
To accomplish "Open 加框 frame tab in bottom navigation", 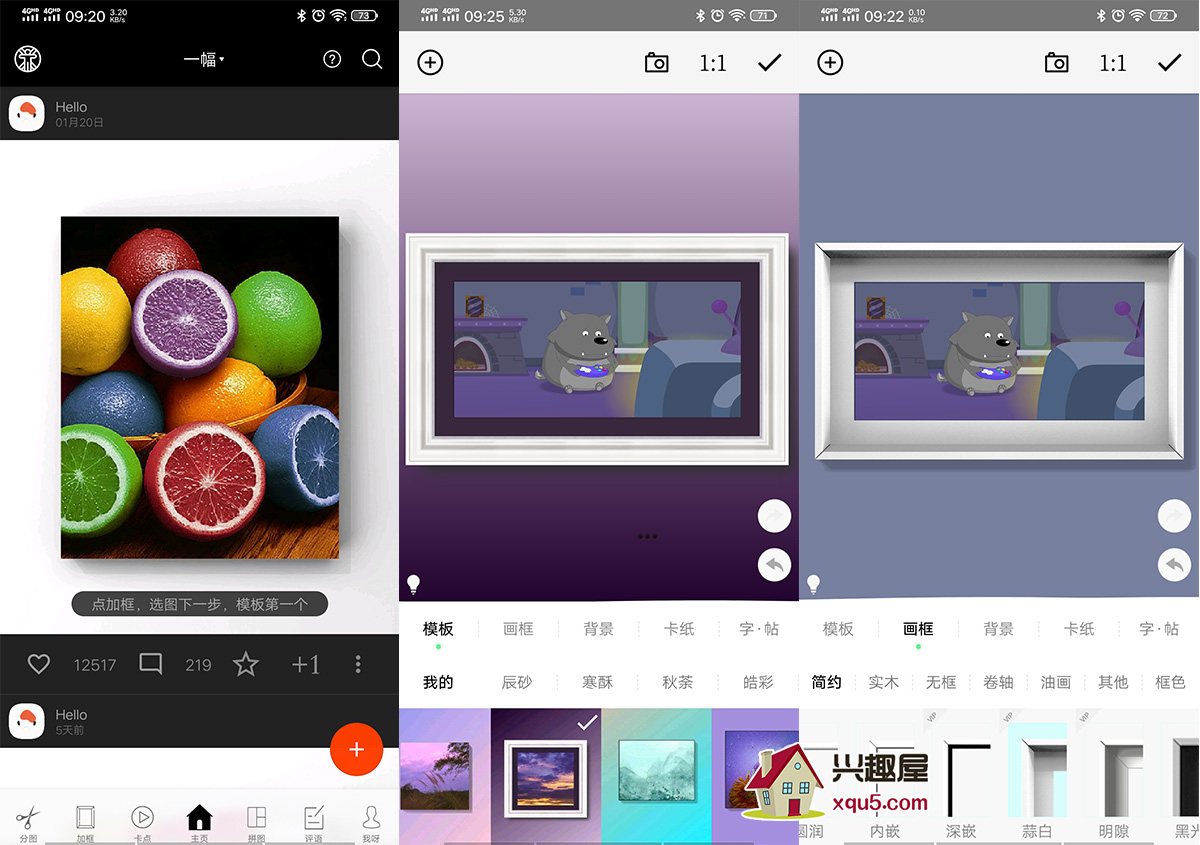I will (x=85, y=822).
